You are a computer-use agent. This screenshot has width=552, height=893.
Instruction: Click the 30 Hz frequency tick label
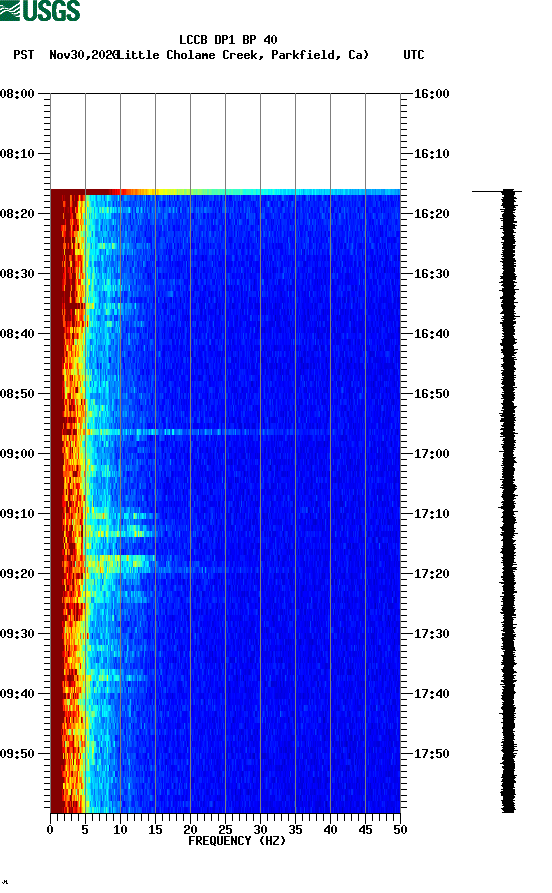point(260,830)
